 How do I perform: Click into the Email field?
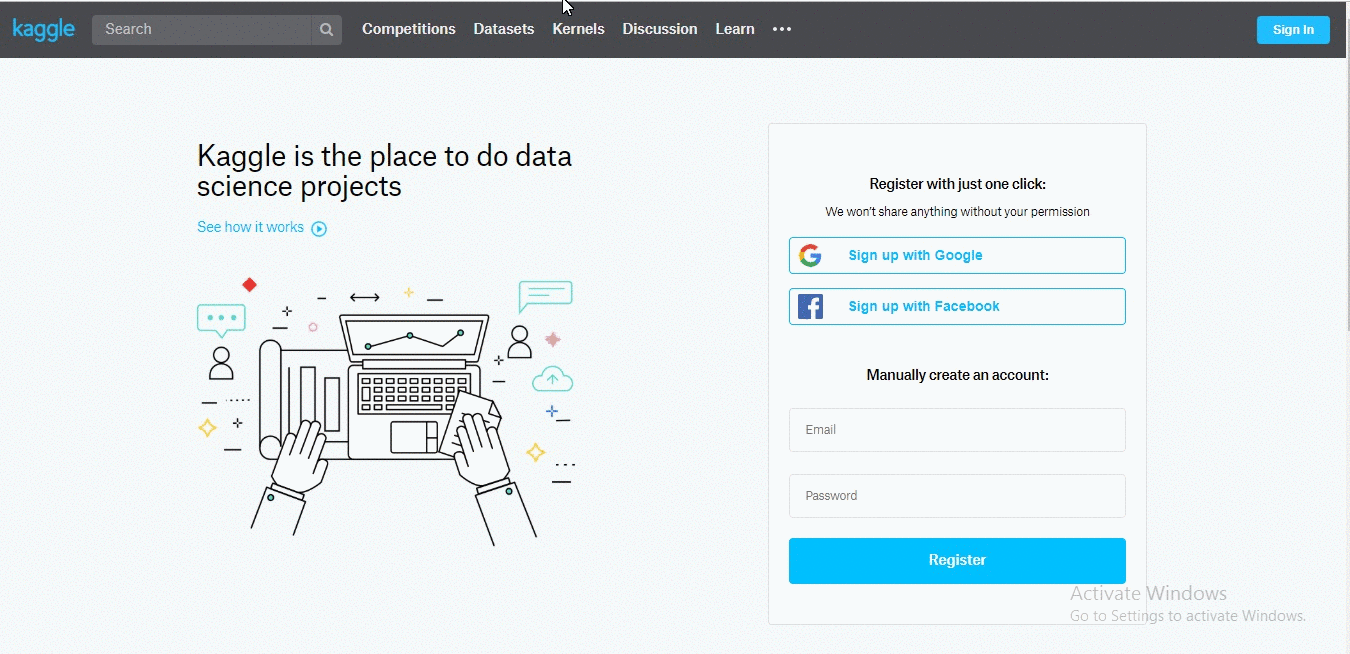click(x=957, y=430)
